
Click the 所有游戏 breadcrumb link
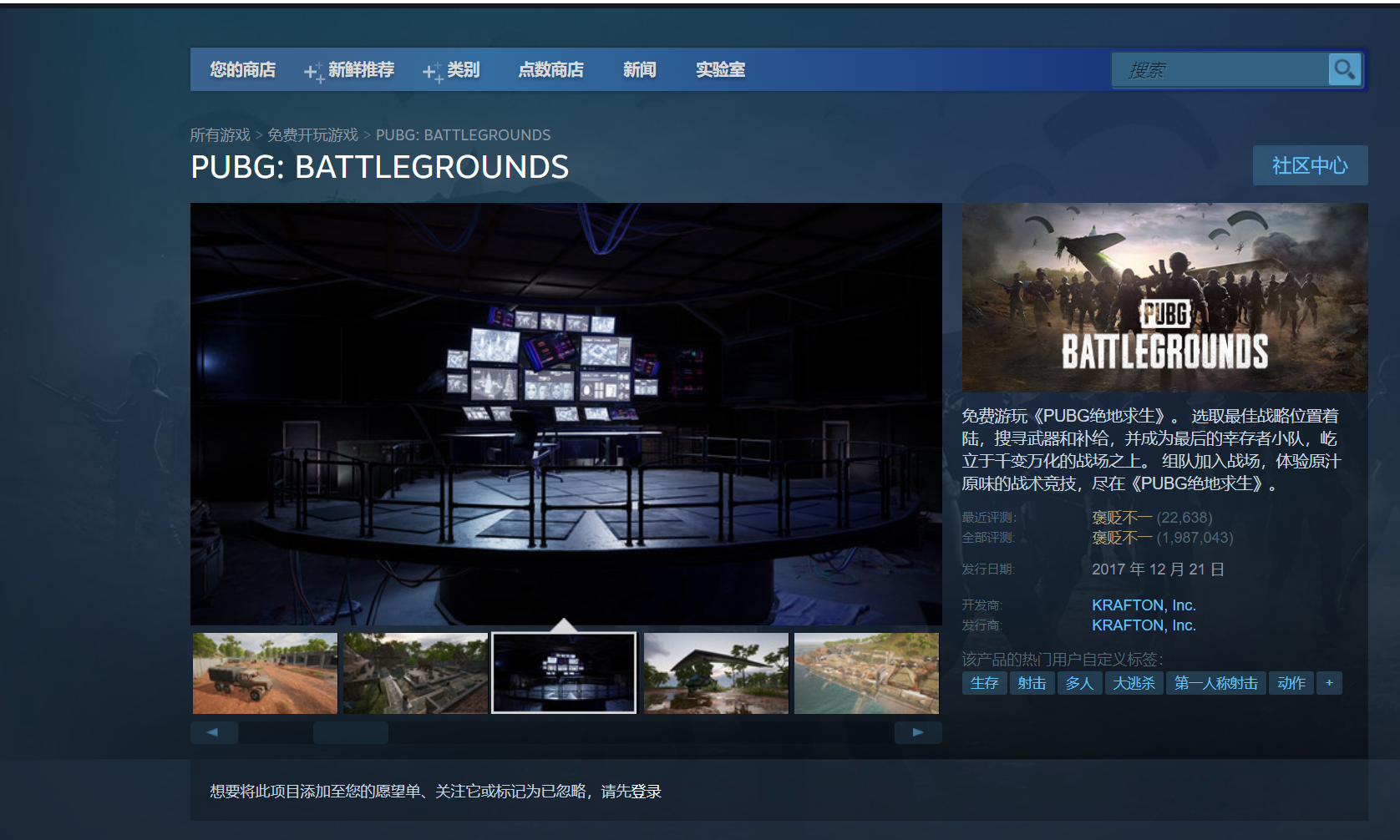(x=220, y=134)
